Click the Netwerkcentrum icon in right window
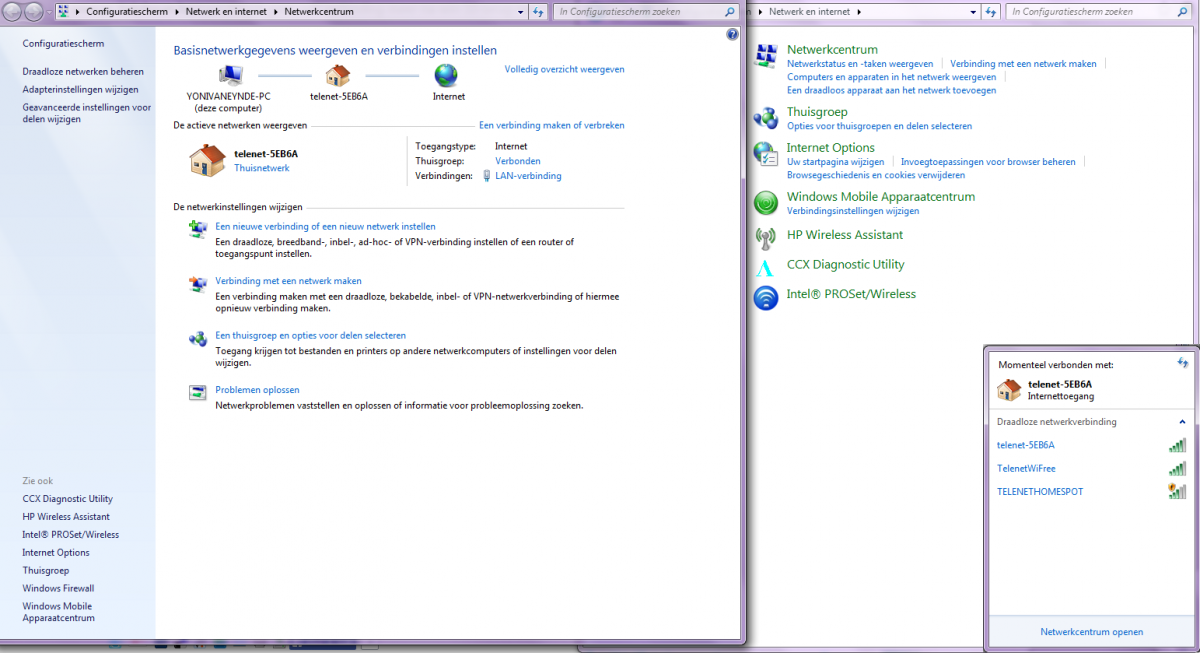 pyautogui.click(x=766, y=56)
